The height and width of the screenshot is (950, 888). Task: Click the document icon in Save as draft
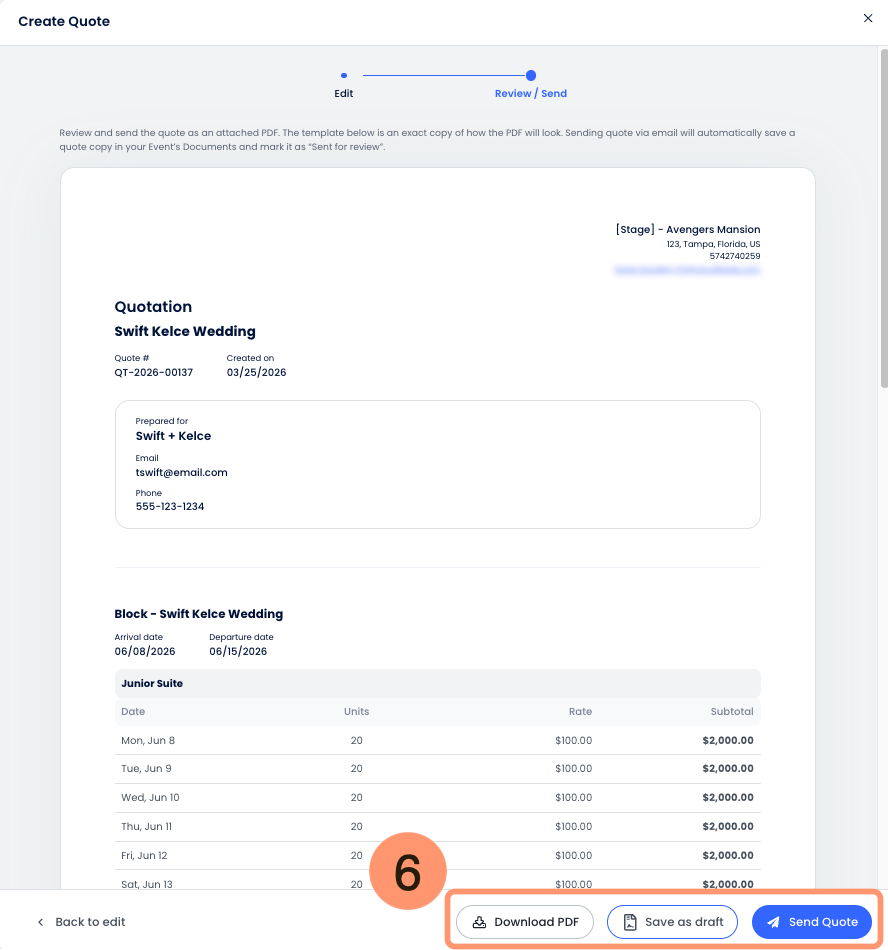pos(630,922)
